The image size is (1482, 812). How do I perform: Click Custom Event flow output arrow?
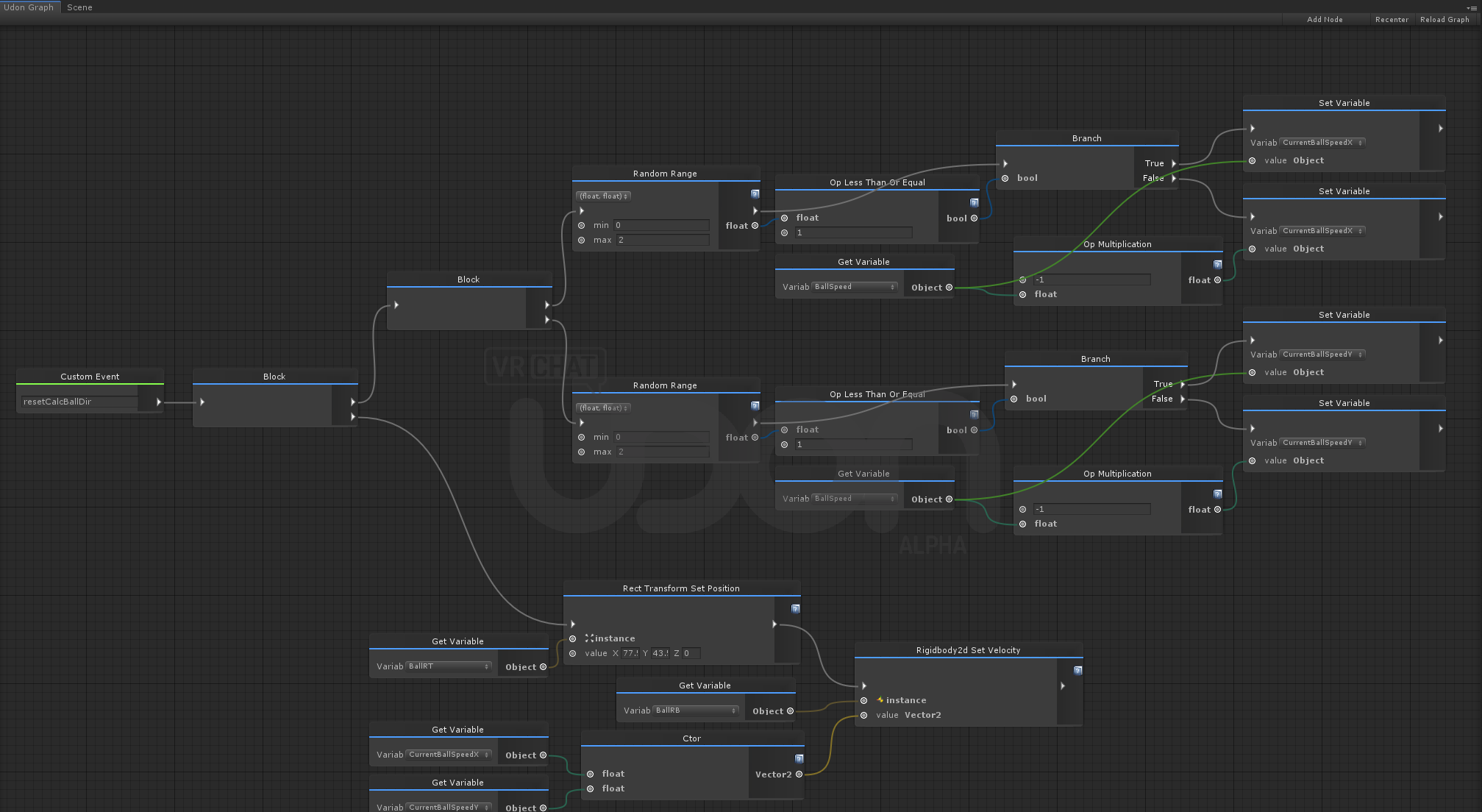158,402
